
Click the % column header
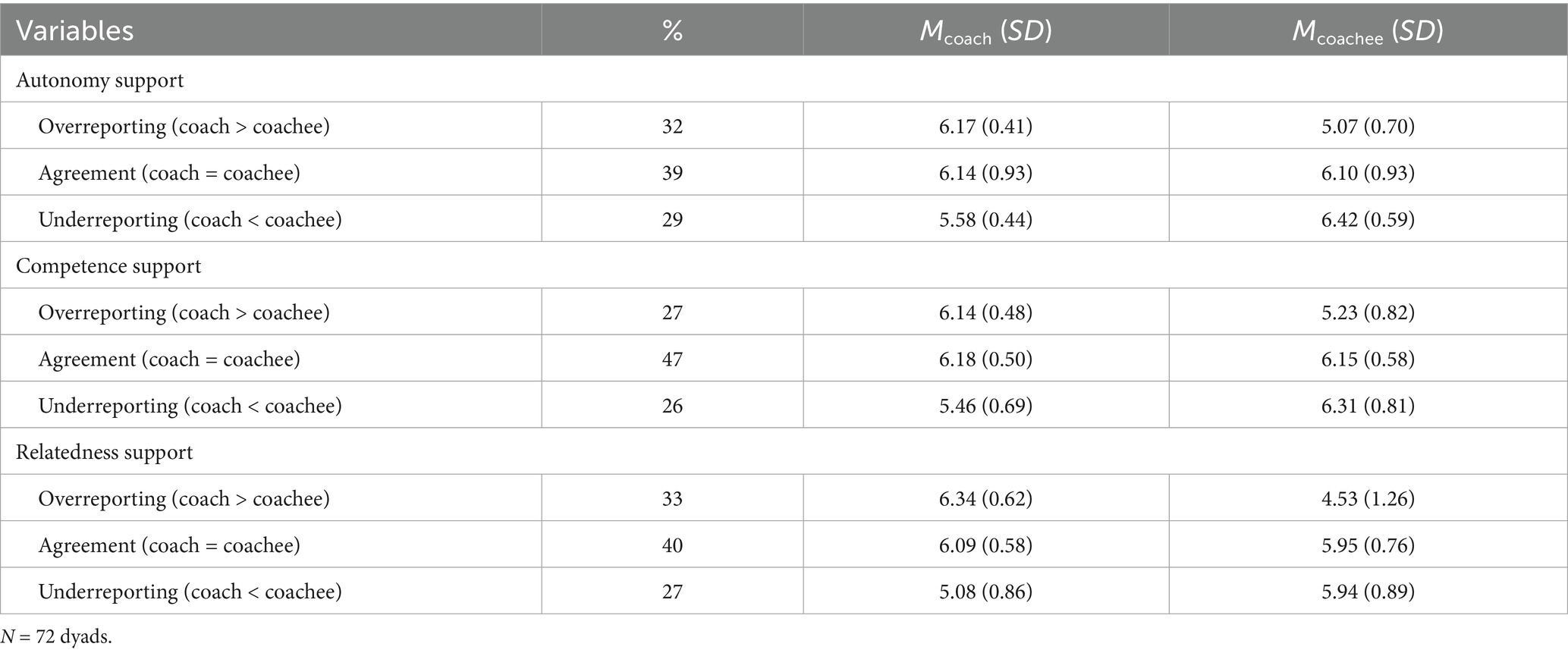click(672, 30)
